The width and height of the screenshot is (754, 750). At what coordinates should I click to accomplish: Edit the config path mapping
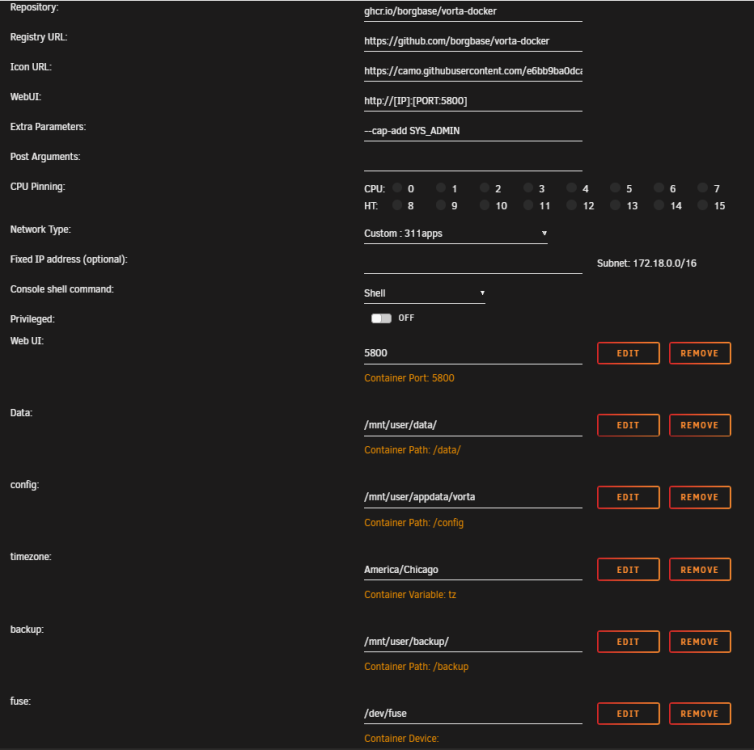coord(628,497)
